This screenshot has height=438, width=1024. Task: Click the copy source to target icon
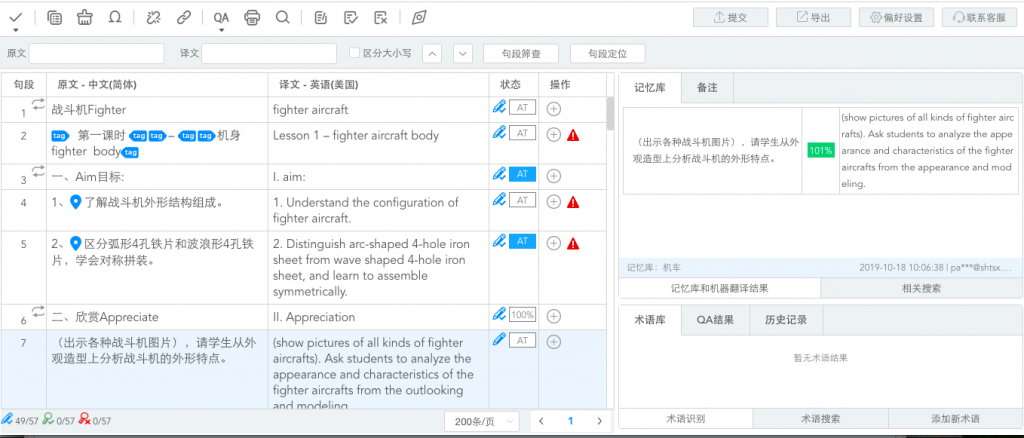[54, 17]
